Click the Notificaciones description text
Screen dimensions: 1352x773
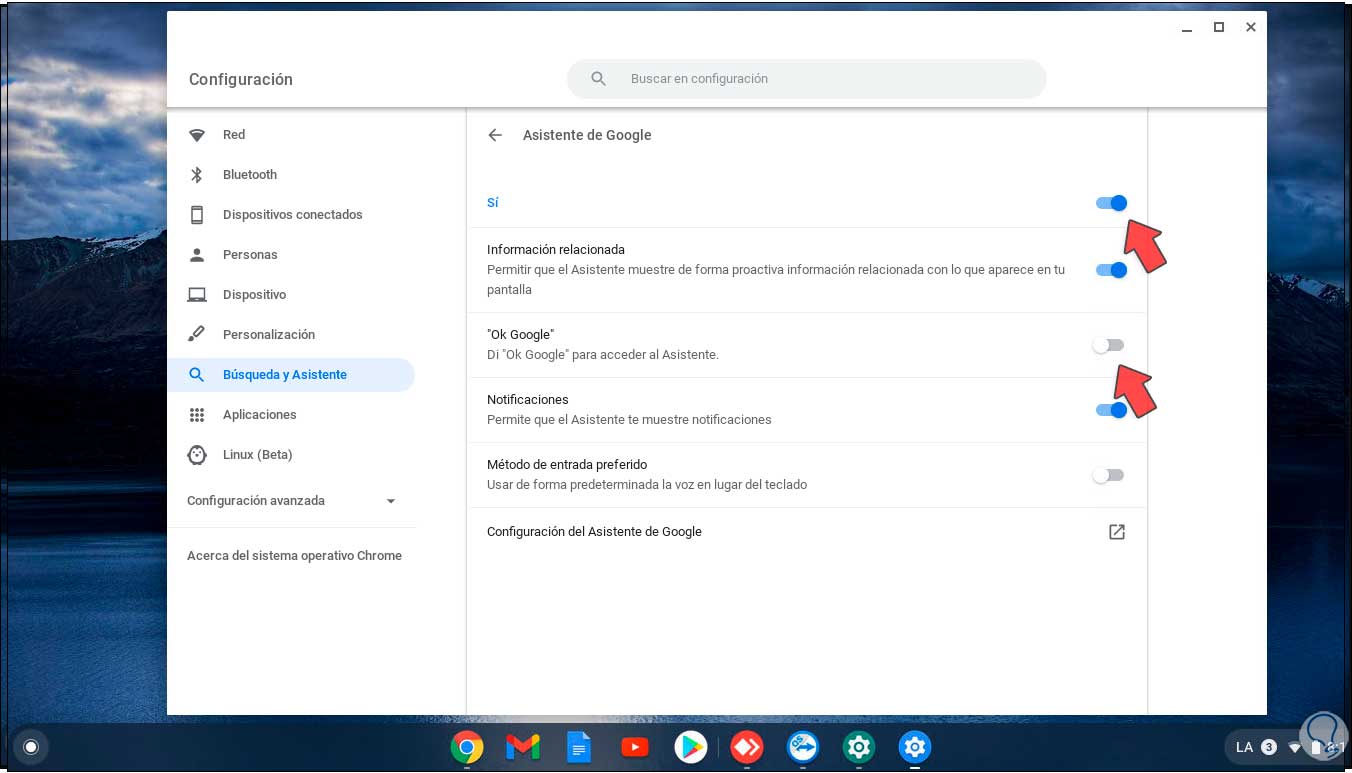coord(629,420)
